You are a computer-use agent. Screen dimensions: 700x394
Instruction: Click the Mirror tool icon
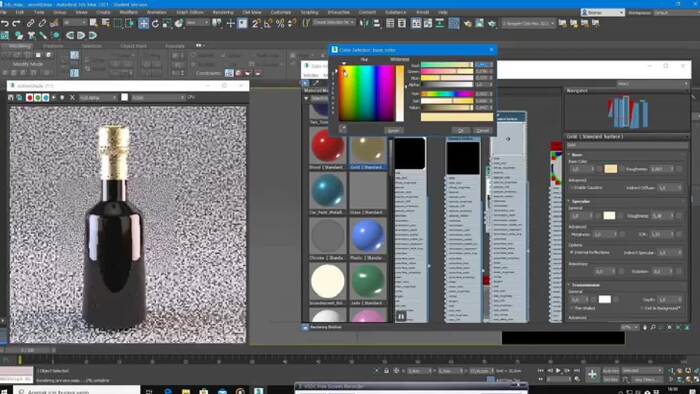(364, 23)
